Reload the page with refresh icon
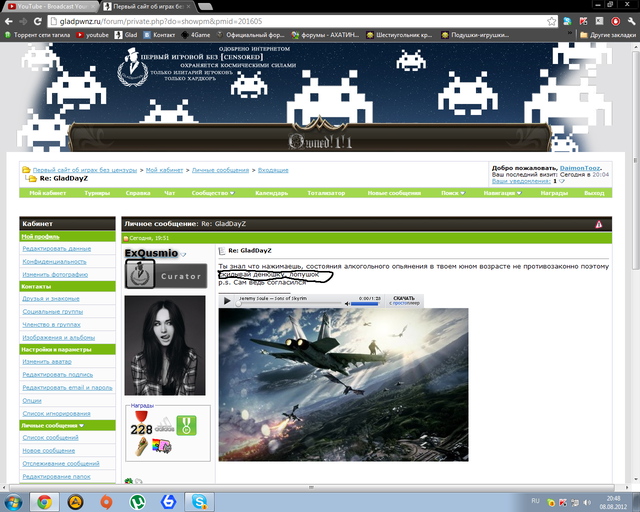 [38, 21]
